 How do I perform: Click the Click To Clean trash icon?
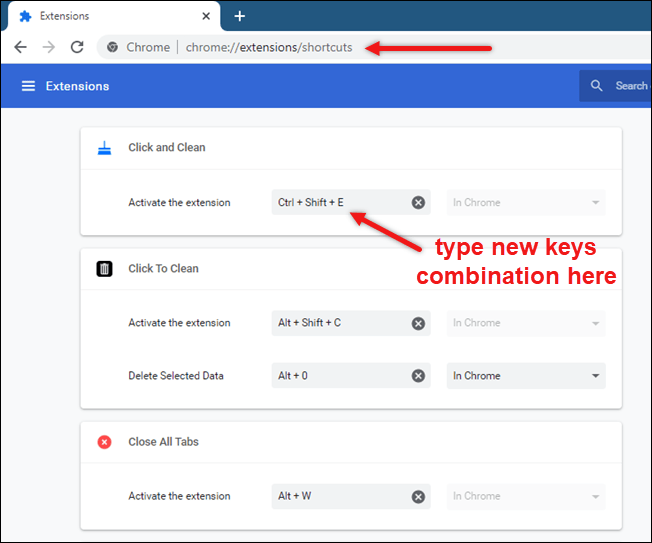click(x=104, y=269)
